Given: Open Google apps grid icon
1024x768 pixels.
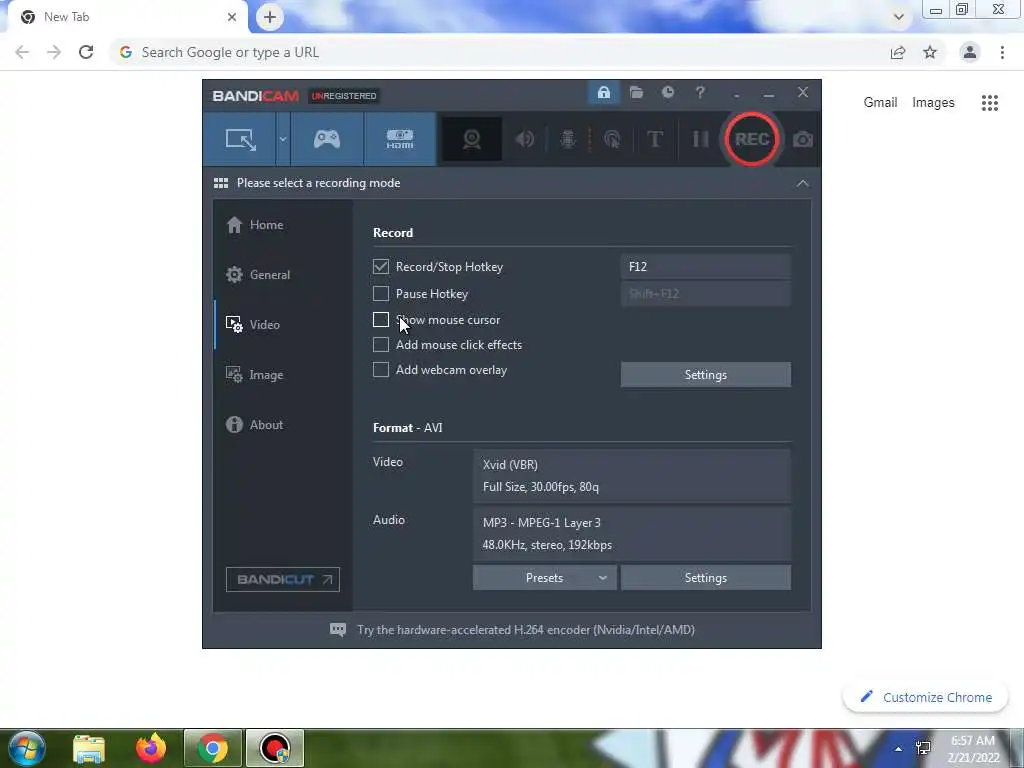Looking at the screenshot, I should [989, 103].
